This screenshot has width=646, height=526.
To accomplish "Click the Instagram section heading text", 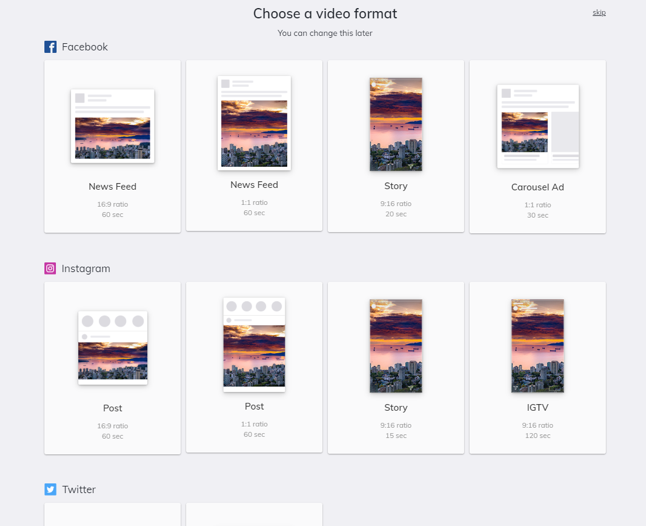I will coord(86,269).
